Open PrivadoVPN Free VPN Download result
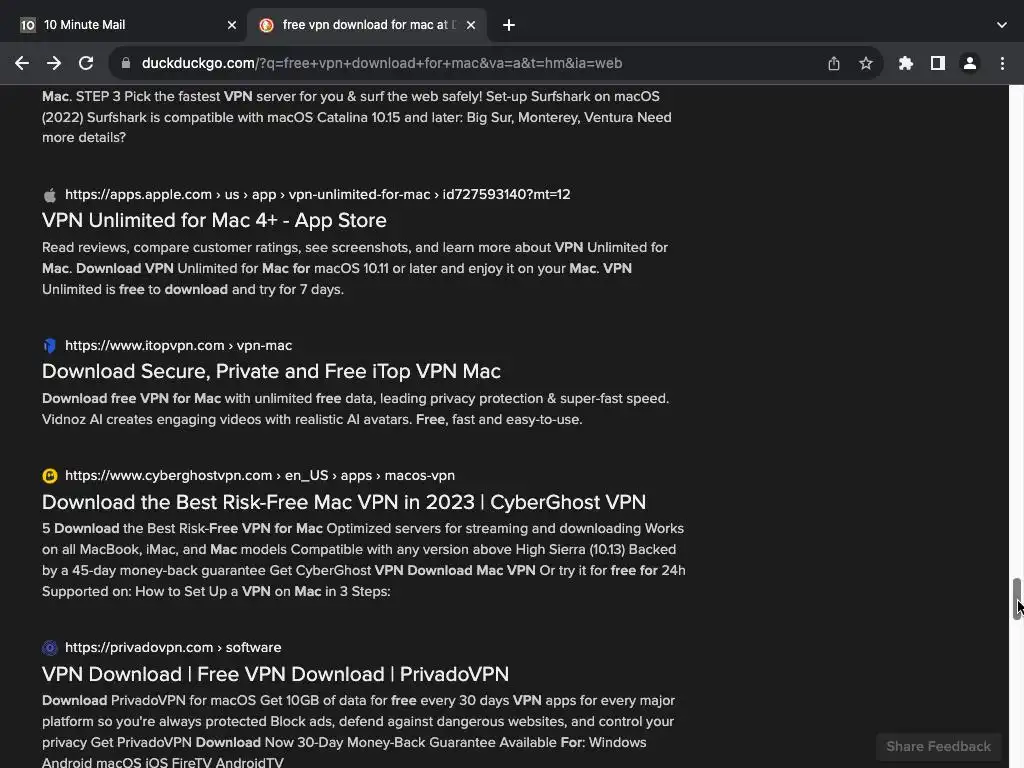Screen dimensions: 1024x768 click(x=275, y=673)
